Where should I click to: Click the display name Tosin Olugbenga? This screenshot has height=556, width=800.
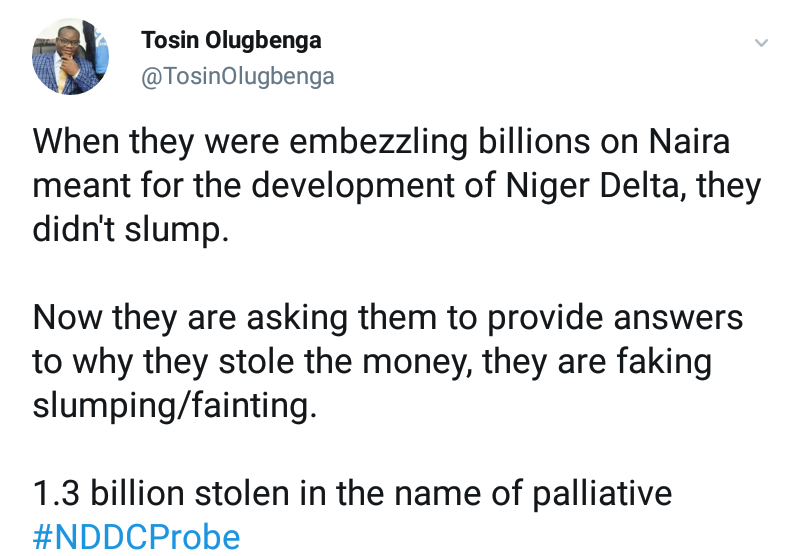pos(231,40)
